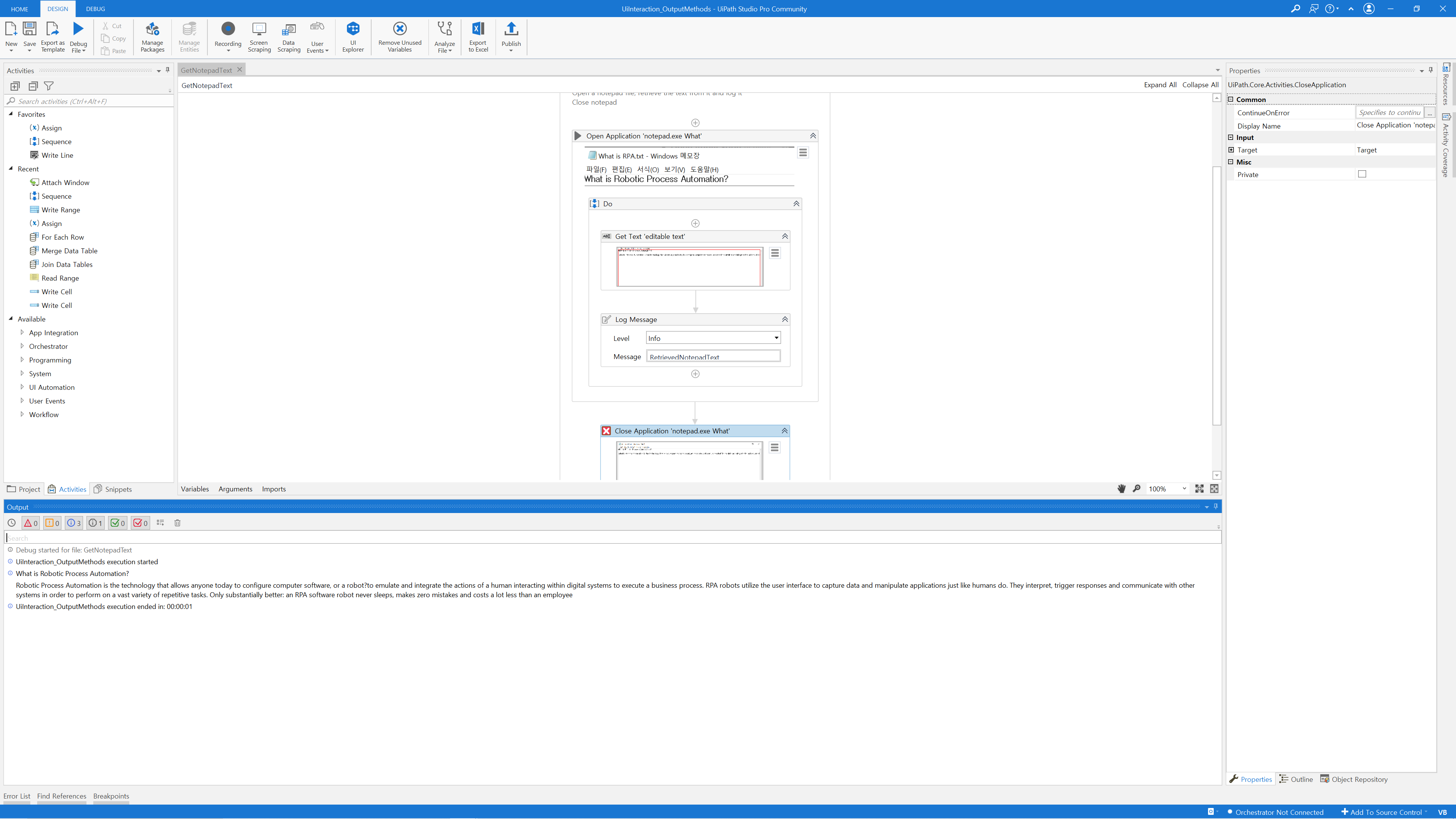Viewport: 1456px width, 819px height.
Task: Click the designer vertical scrollbar
Action: click(x=1217, y=295)
